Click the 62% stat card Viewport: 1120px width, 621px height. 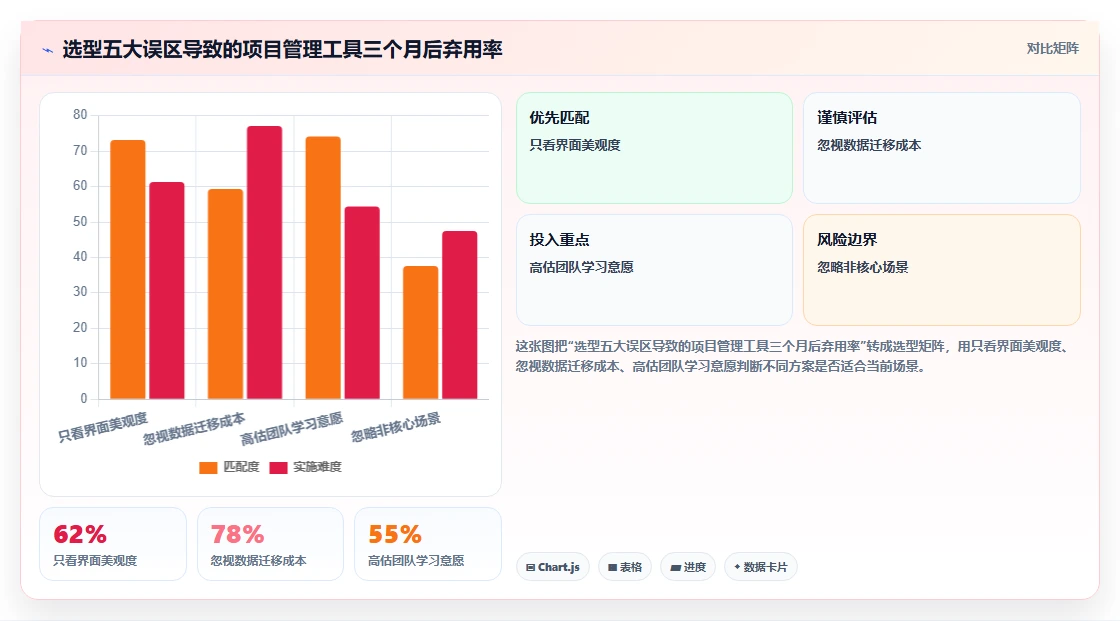[x=113, y=544]
